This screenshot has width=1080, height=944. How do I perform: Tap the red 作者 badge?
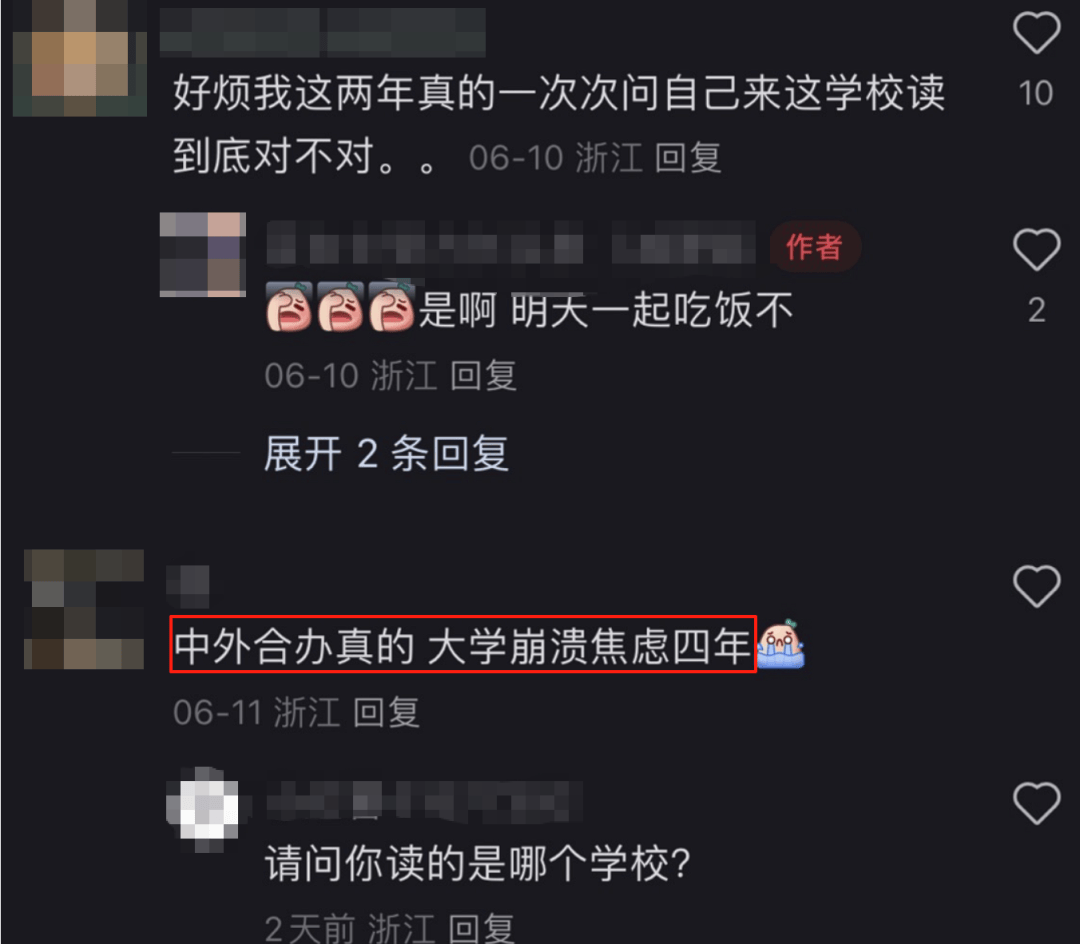click(x=815, y=247)
